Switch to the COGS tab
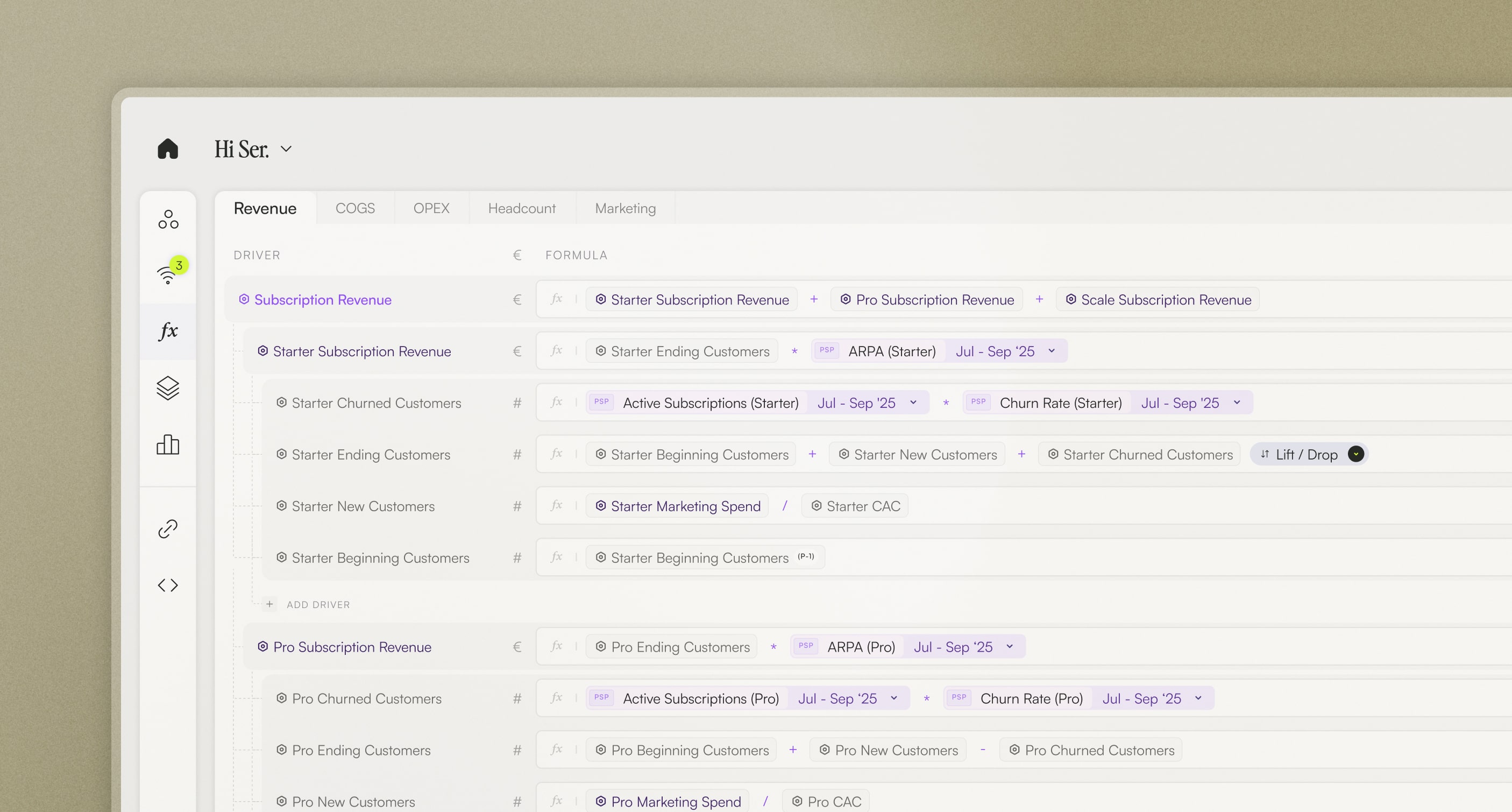This screenshot has height=812, width=1512. (354, 208)
